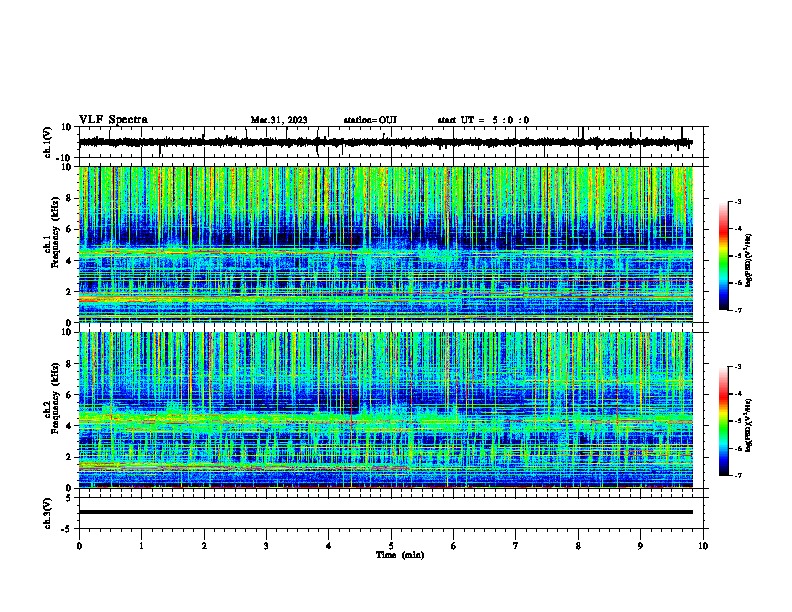
Task: Click the '5' tick on ch.3(V) axis
Action: pyautogui.click(x=69, y=498)
